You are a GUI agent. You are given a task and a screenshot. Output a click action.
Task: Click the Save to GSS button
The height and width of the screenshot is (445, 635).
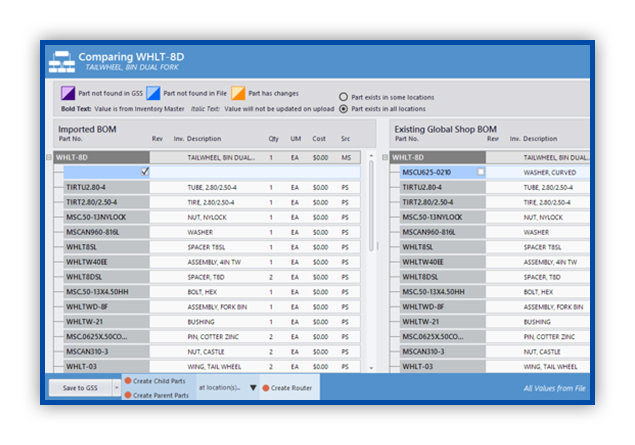click(80, 388)
